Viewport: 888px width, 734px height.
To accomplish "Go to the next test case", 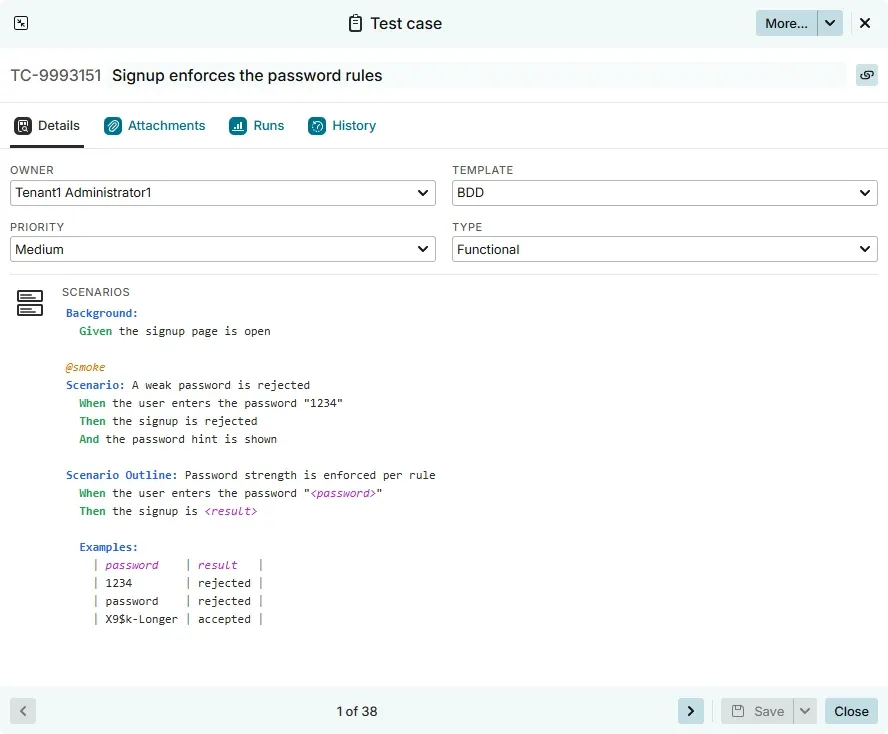I will tap(690, 711).
